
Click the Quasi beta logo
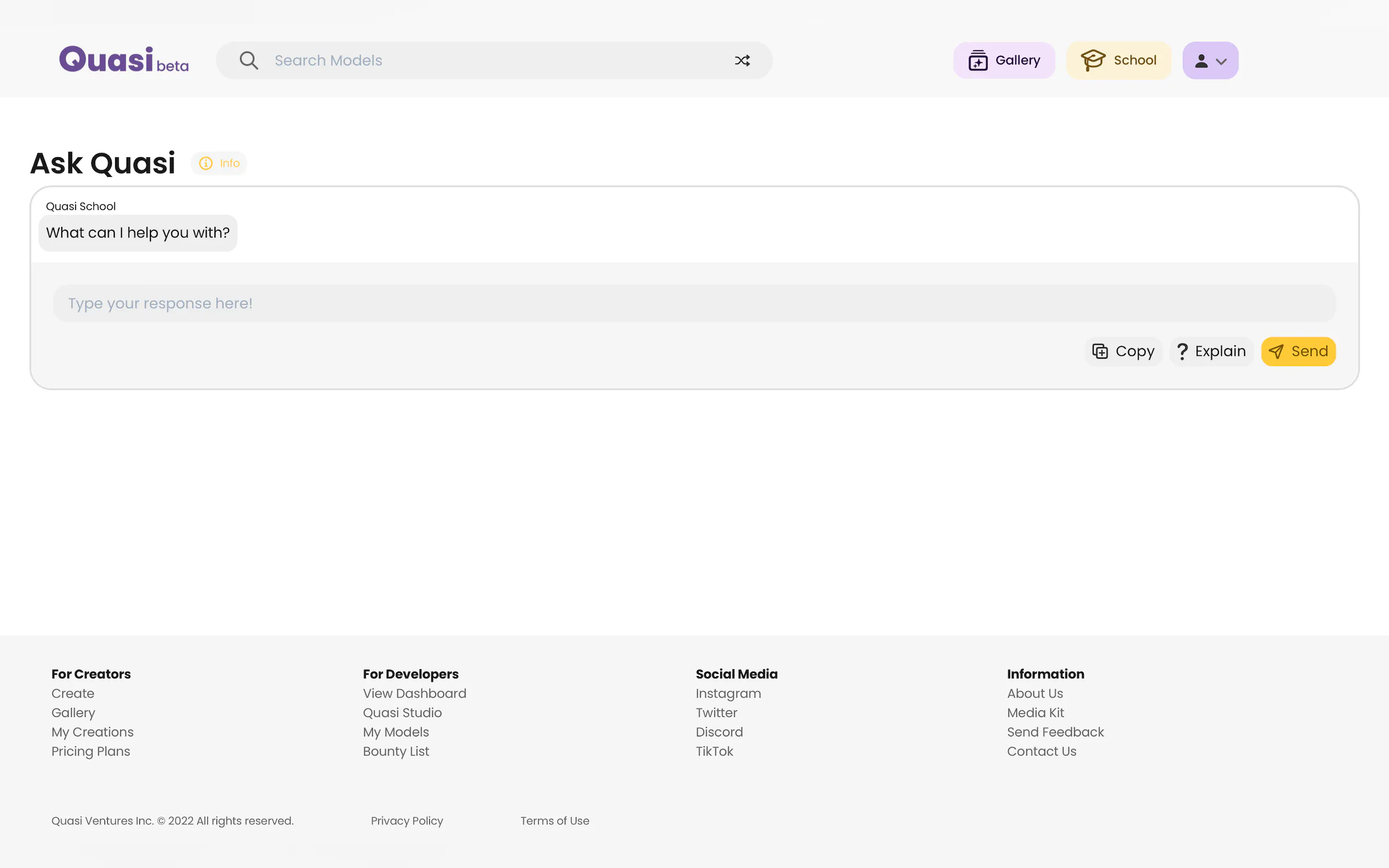pos(124,60)
